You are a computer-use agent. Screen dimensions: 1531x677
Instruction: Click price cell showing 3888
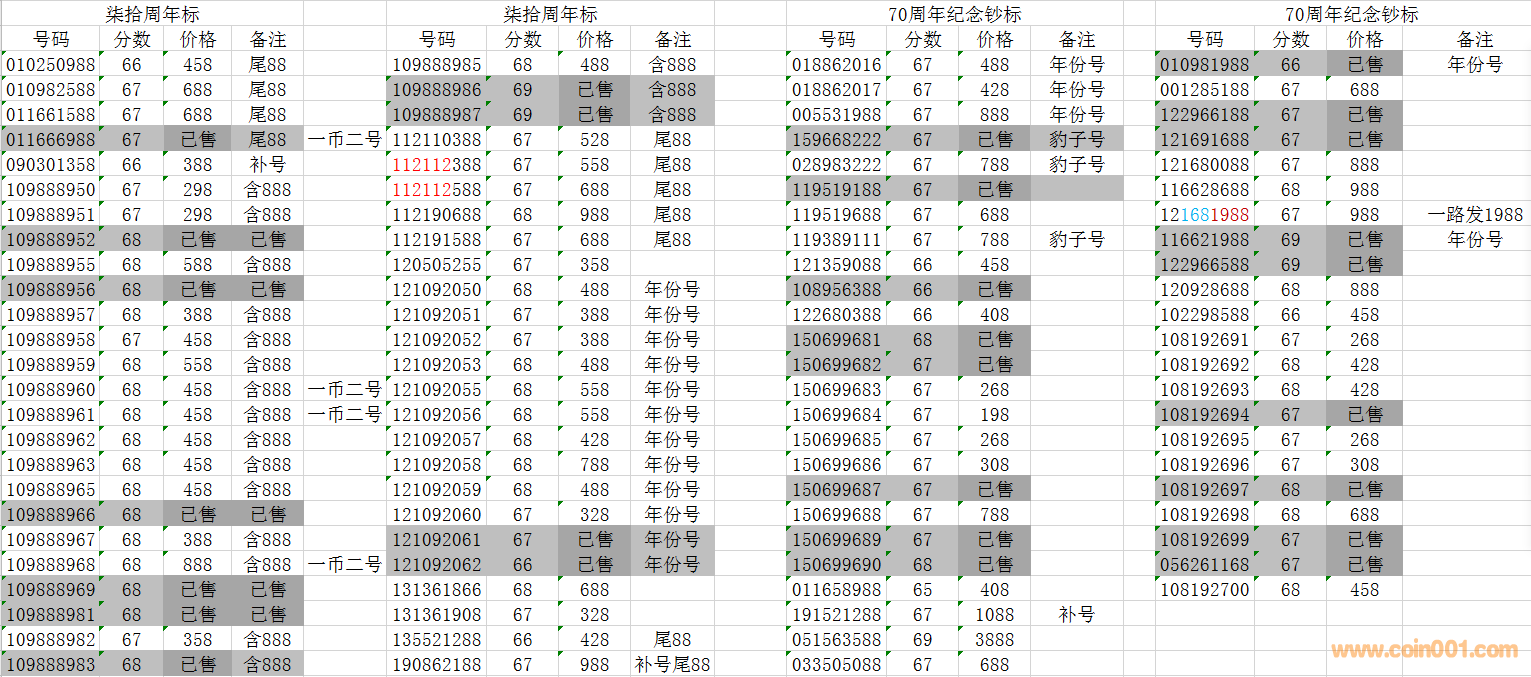coord(994,640)
